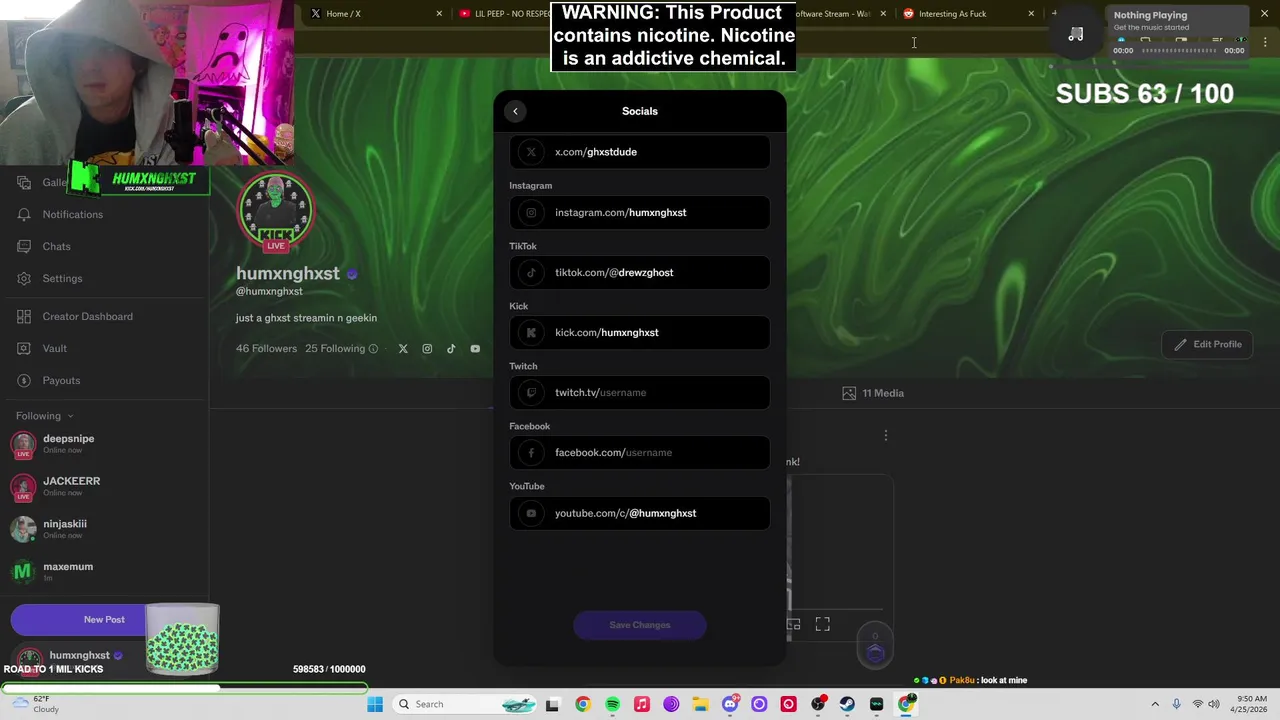Click the Instagram icon in the Instagram field
Image resolution: width=1280 pixels, height=720 pixels.
(x=531, y=212)
